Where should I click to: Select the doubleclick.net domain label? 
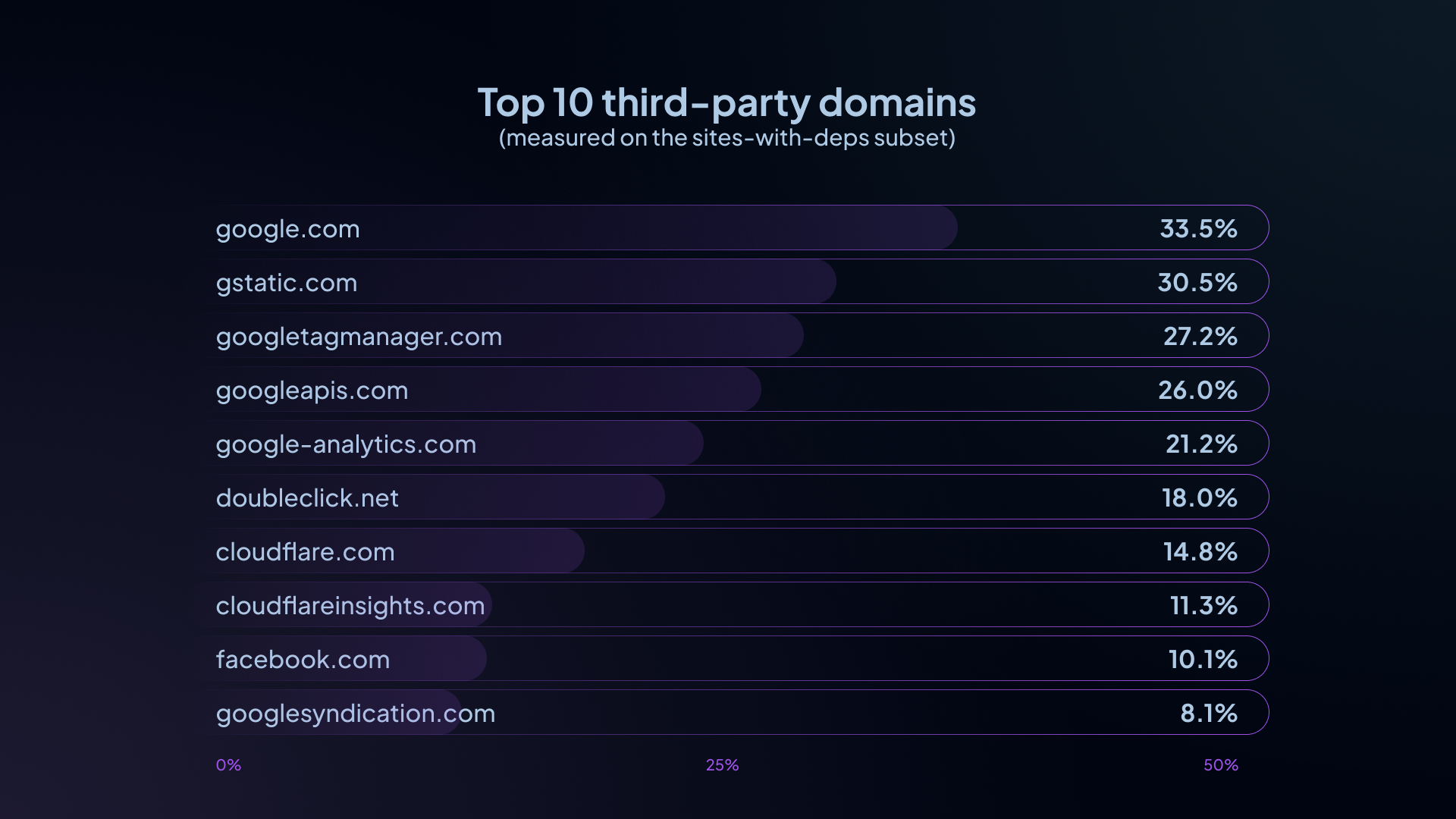click(x=307, y=498)
